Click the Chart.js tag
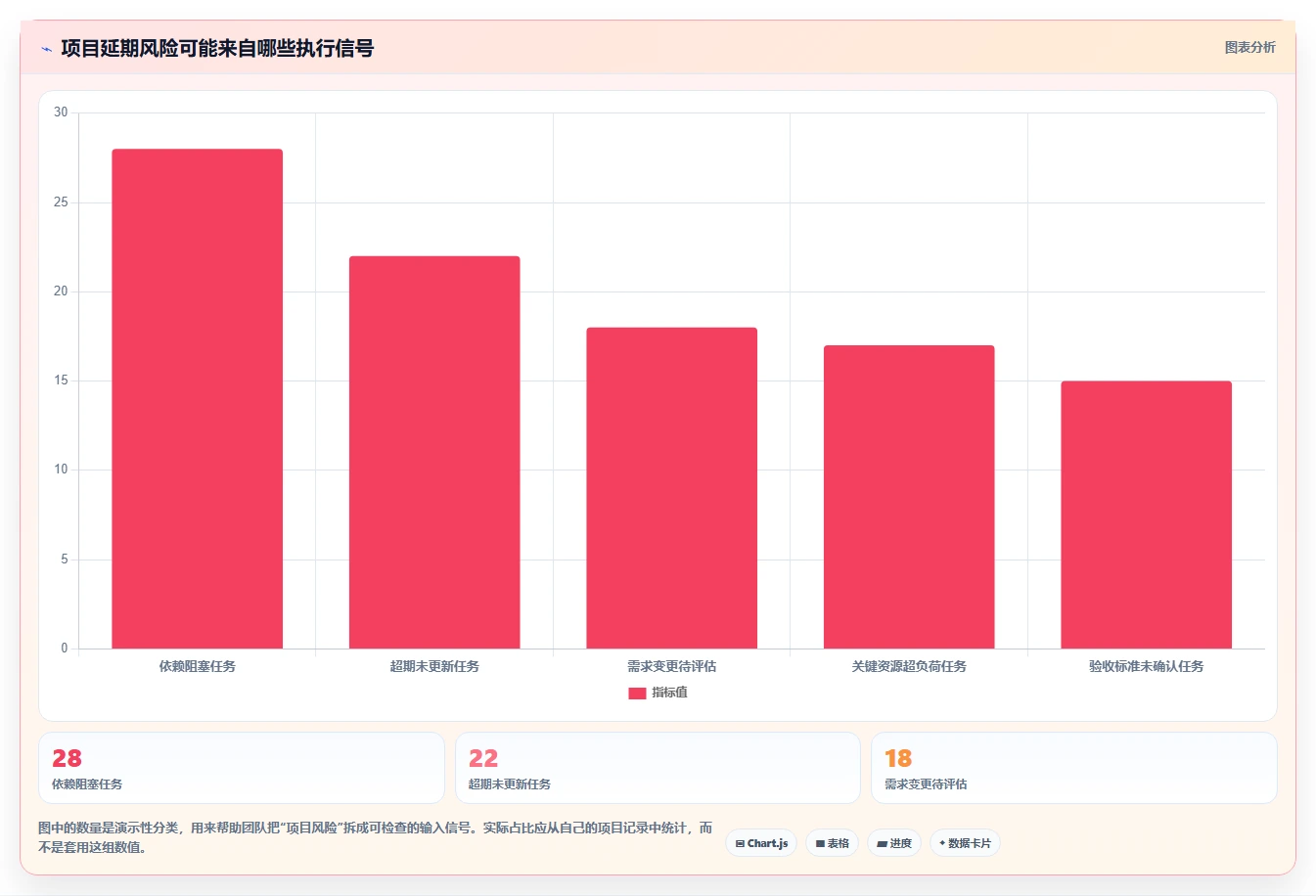Screen dimensions: 1316x896 tap(761, 843)
